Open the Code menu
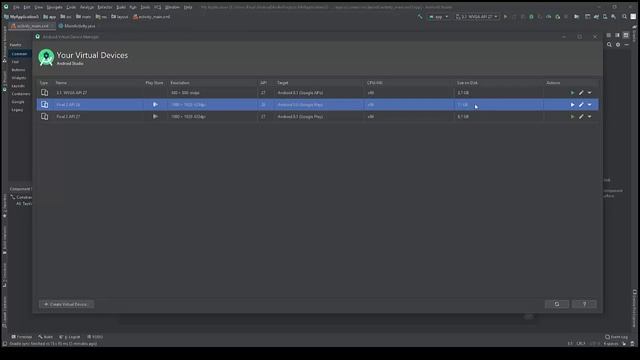 [71, 7]
